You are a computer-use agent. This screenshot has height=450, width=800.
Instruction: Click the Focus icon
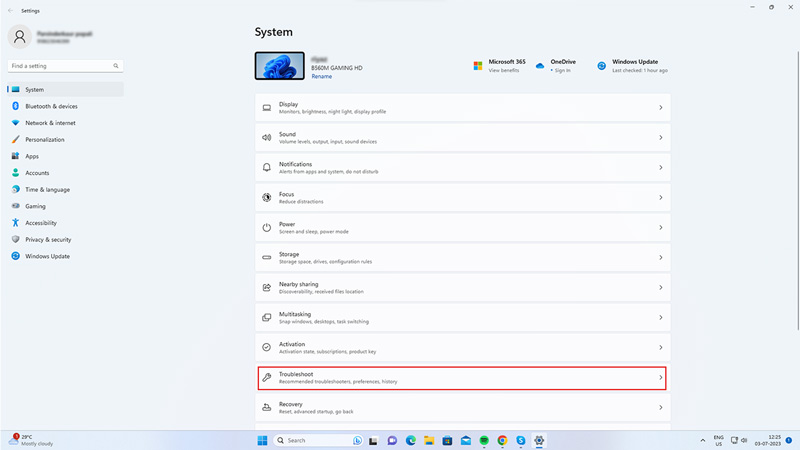tap(267, 197)
